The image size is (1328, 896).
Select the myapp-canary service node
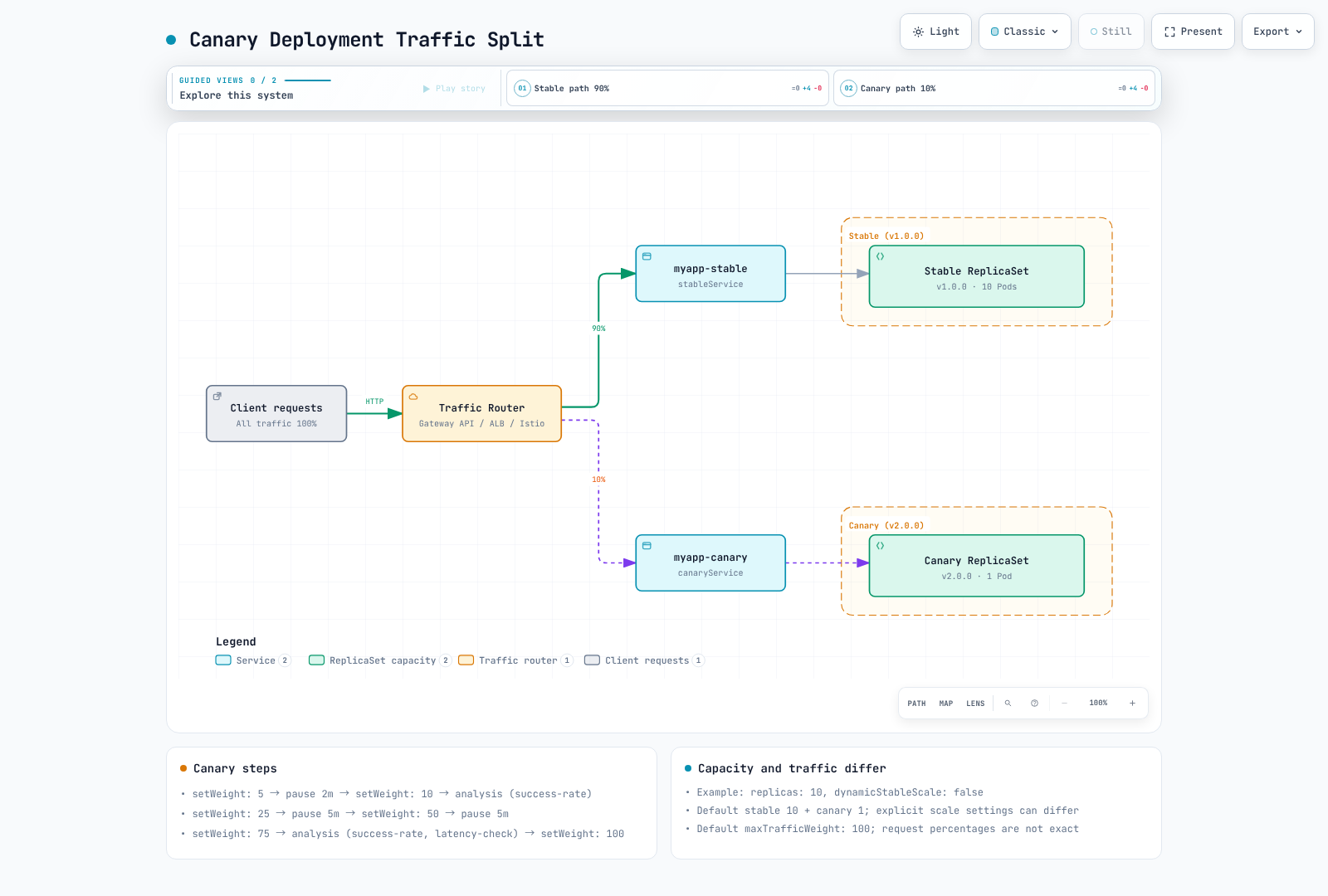coord(710,562)
